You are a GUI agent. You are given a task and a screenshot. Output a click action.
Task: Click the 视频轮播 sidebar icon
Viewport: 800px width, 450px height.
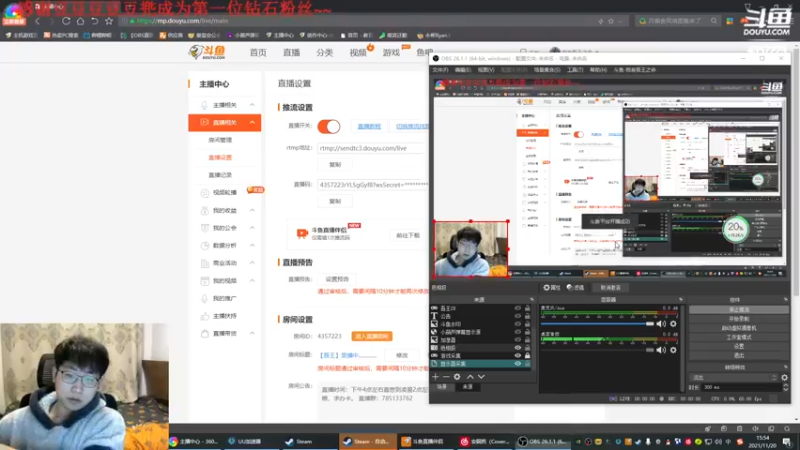coord(205,193)
